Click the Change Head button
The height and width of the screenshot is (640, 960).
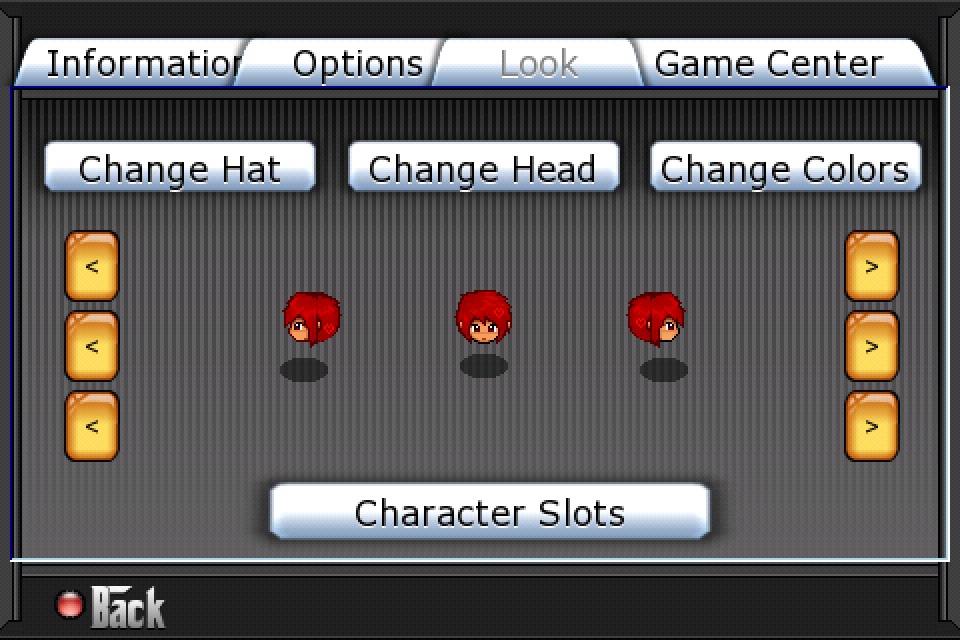coord(484,167)
